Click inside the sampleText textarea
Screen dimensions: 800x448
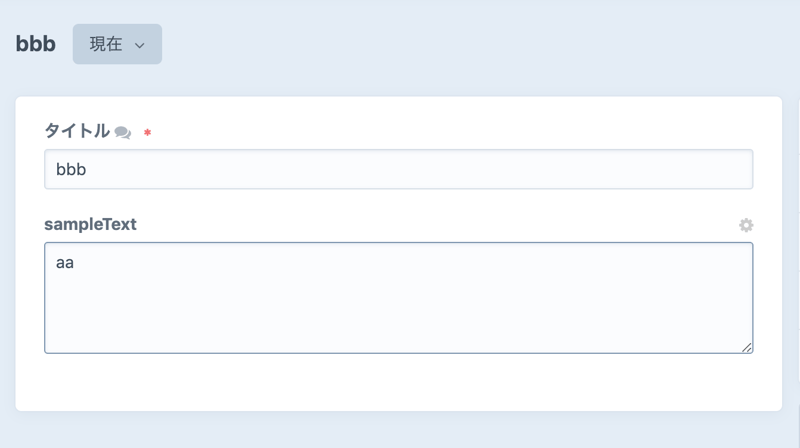(398, 297)
